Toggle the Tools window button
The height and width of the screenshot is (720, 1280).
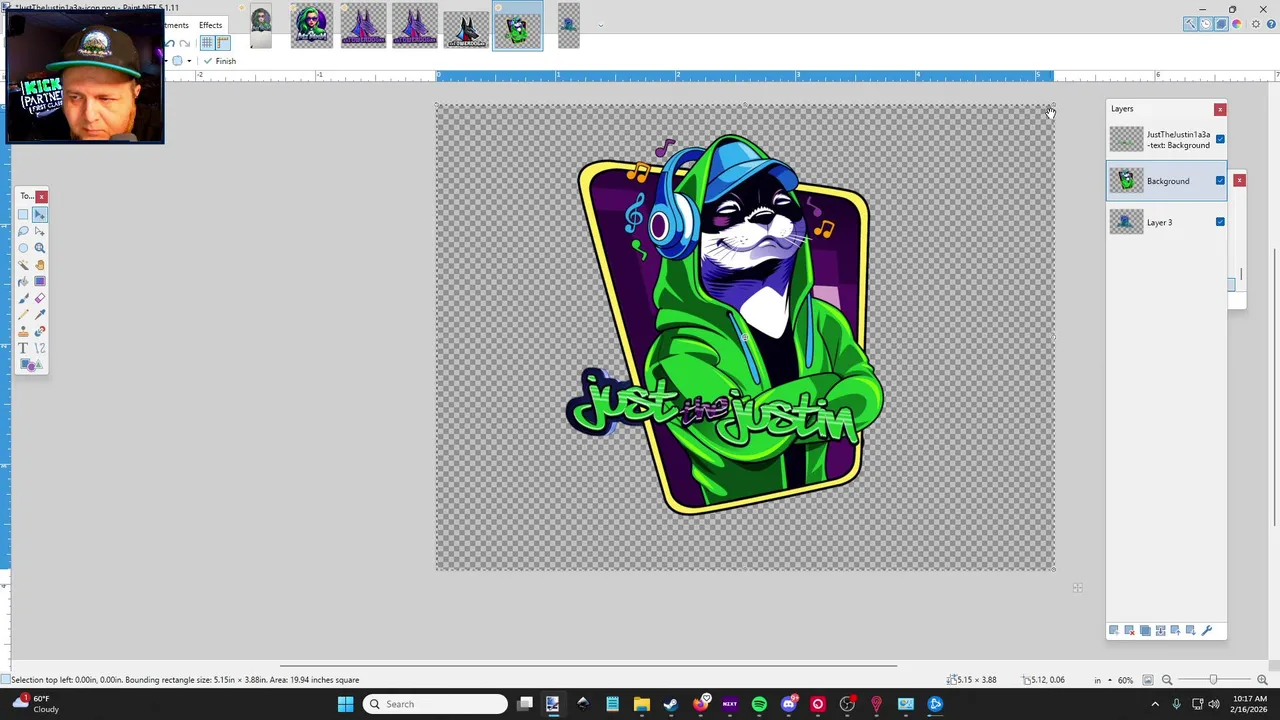(x=1190, y=24)
